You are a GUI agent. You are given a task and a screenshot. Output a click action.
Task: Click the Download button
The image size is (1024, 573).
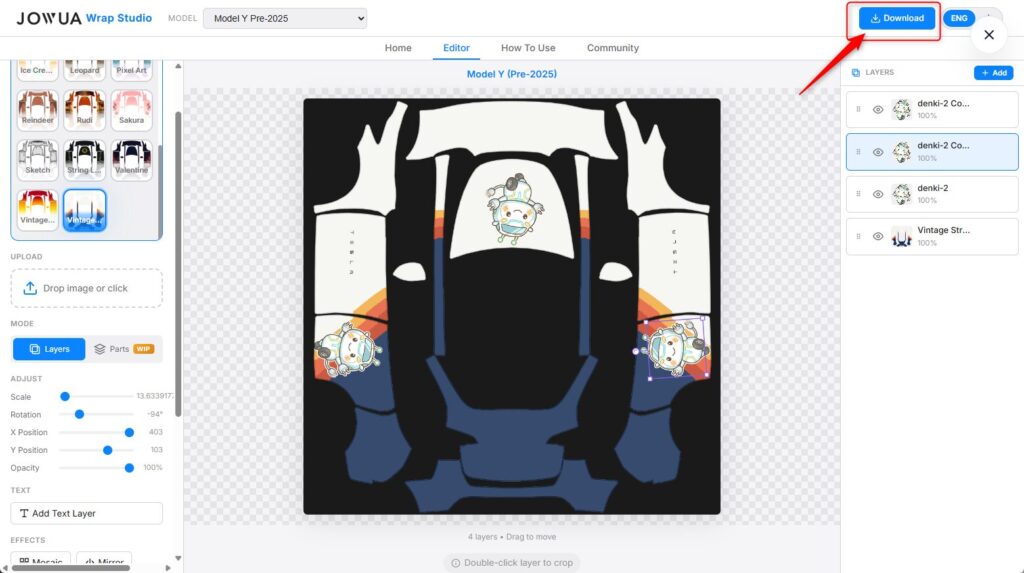(897, 18)
